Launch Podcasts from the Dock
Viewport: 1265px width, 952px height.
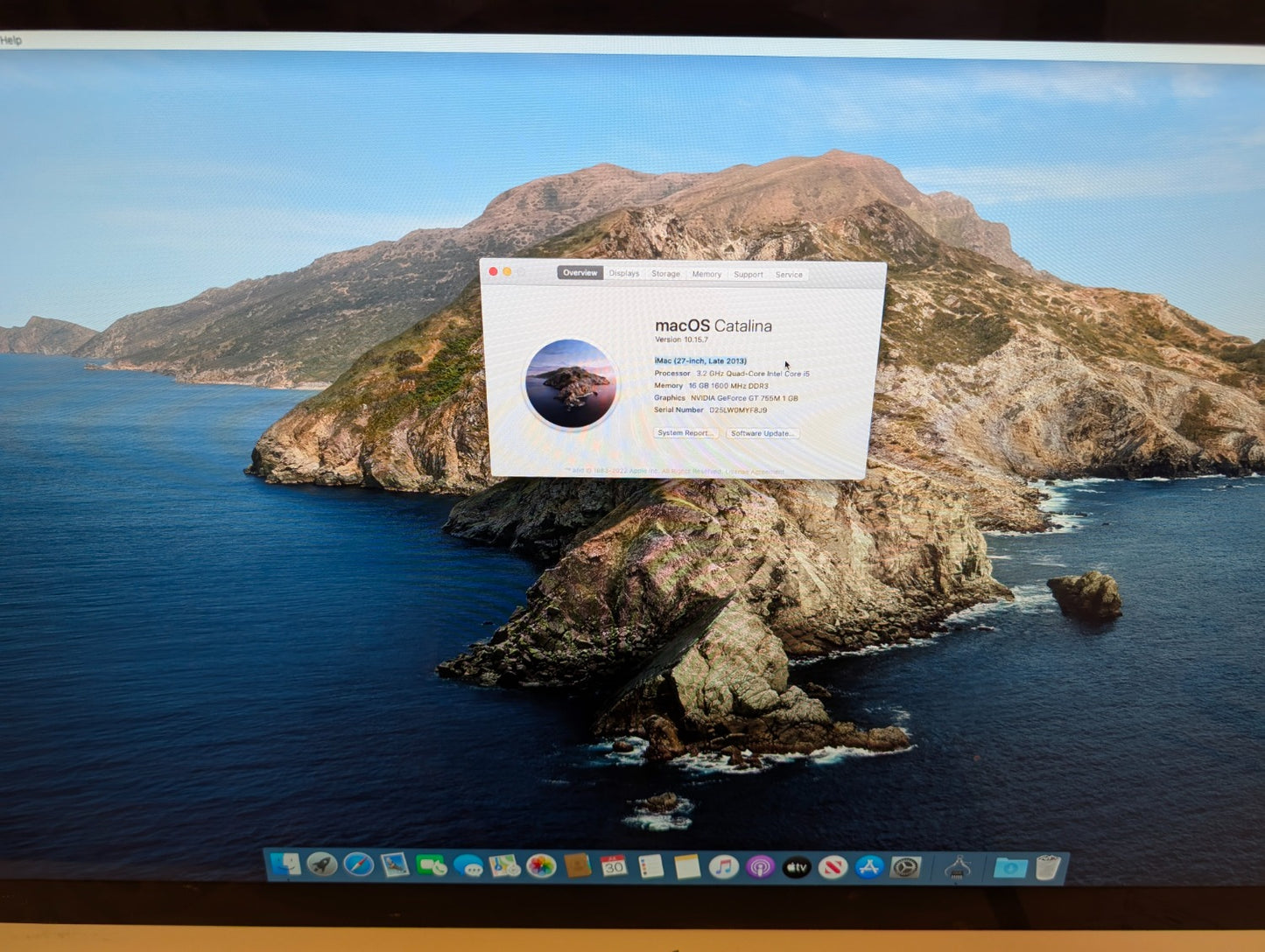760,867
